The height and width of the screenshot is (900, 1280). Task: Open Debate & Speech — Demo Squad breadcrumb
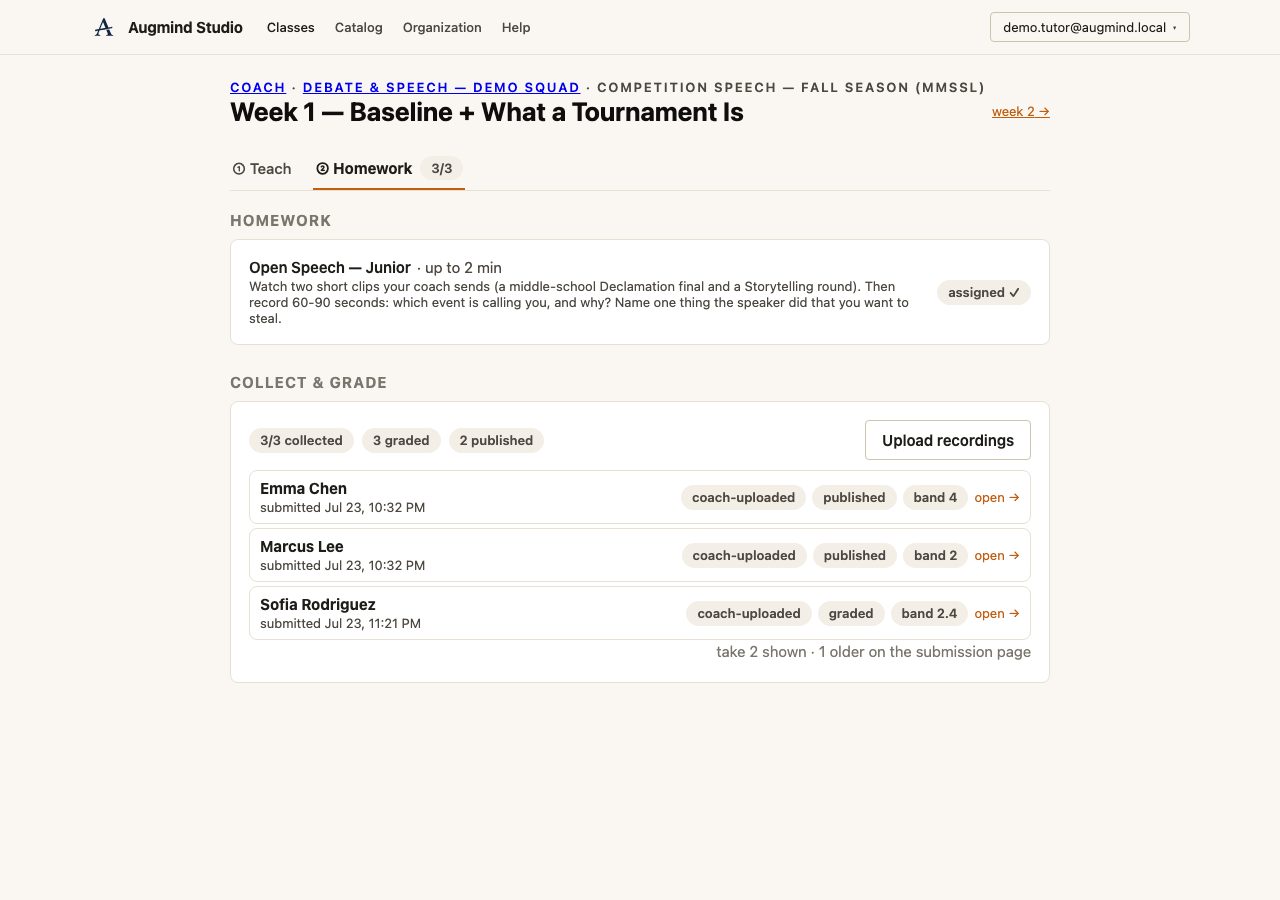[442, 88]
